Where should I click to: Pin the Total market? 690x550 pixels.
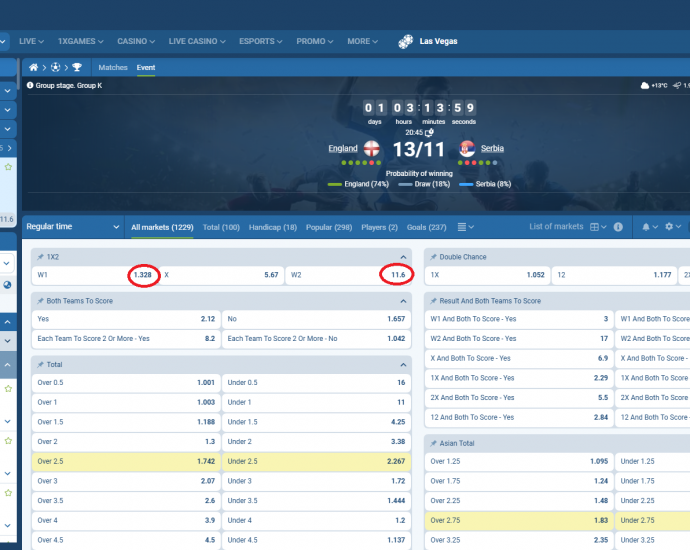click(x=40, y=364)
